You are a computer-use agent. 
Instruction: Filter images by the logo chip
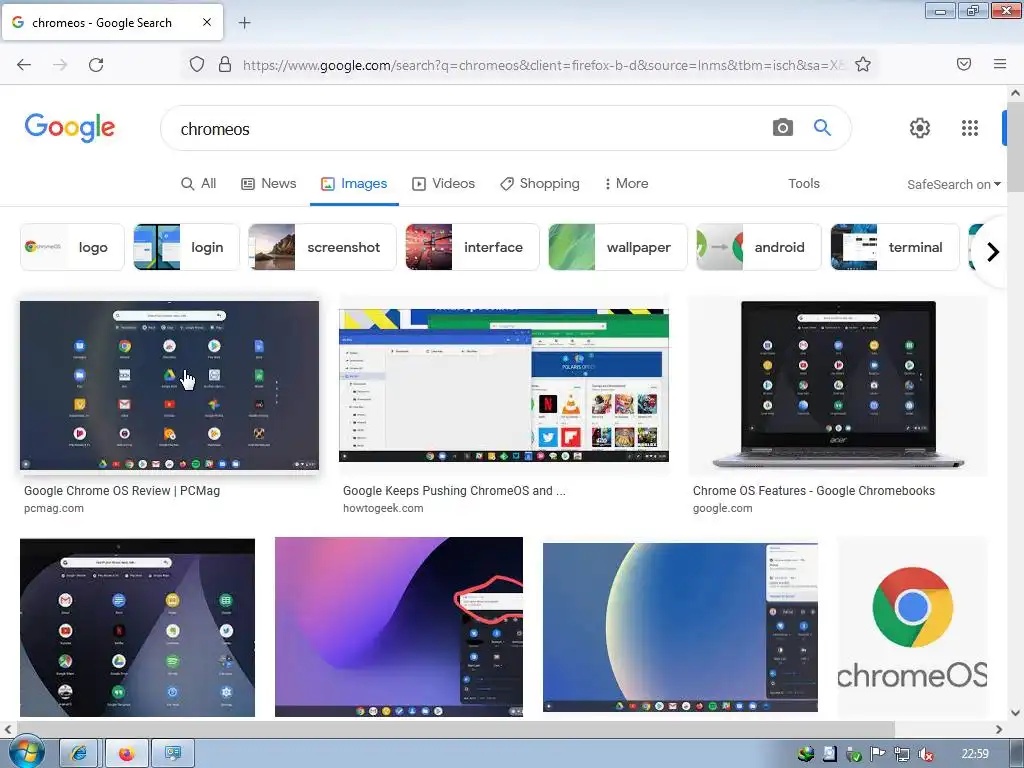click(72, 247)
